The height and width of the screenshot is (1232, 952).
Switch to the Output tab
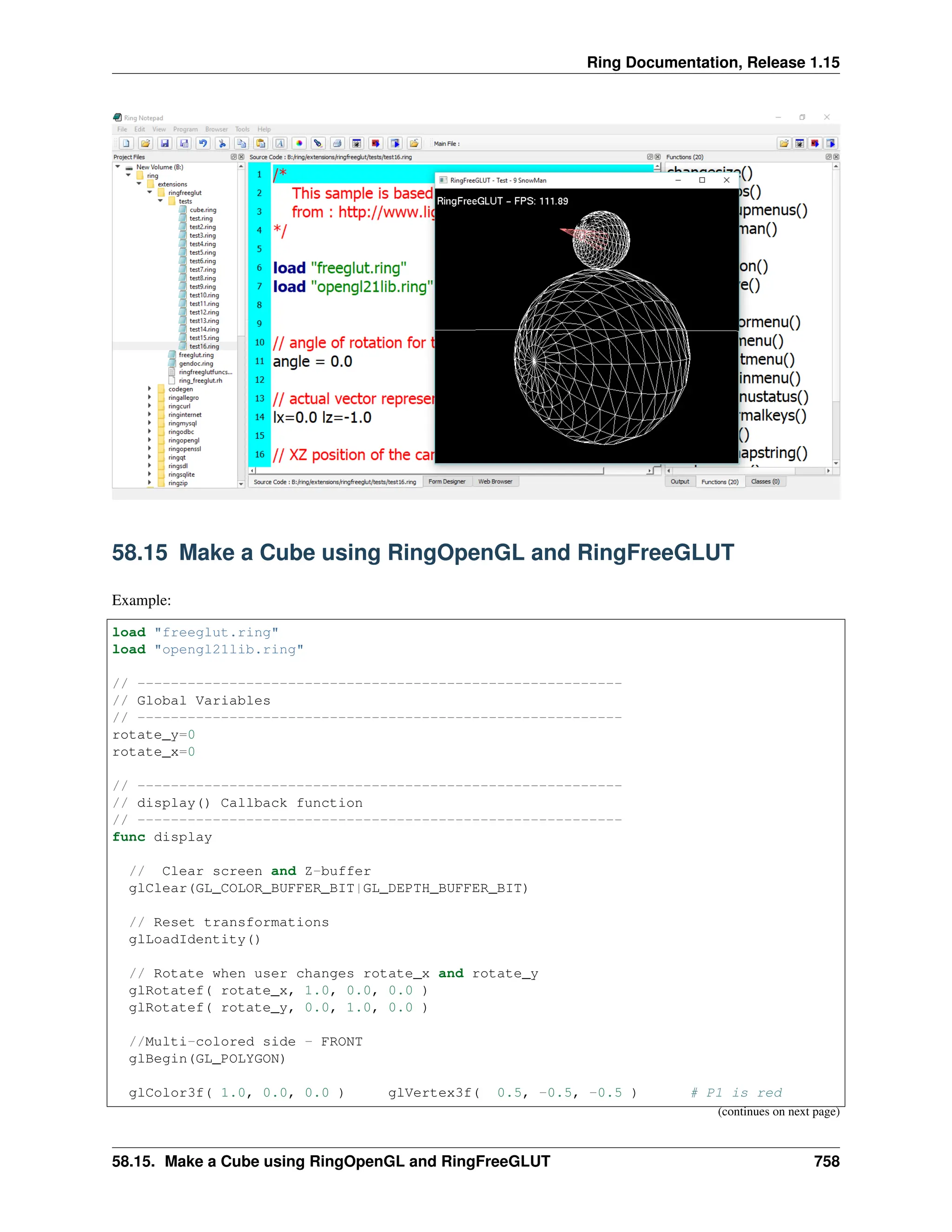(680, 482)
